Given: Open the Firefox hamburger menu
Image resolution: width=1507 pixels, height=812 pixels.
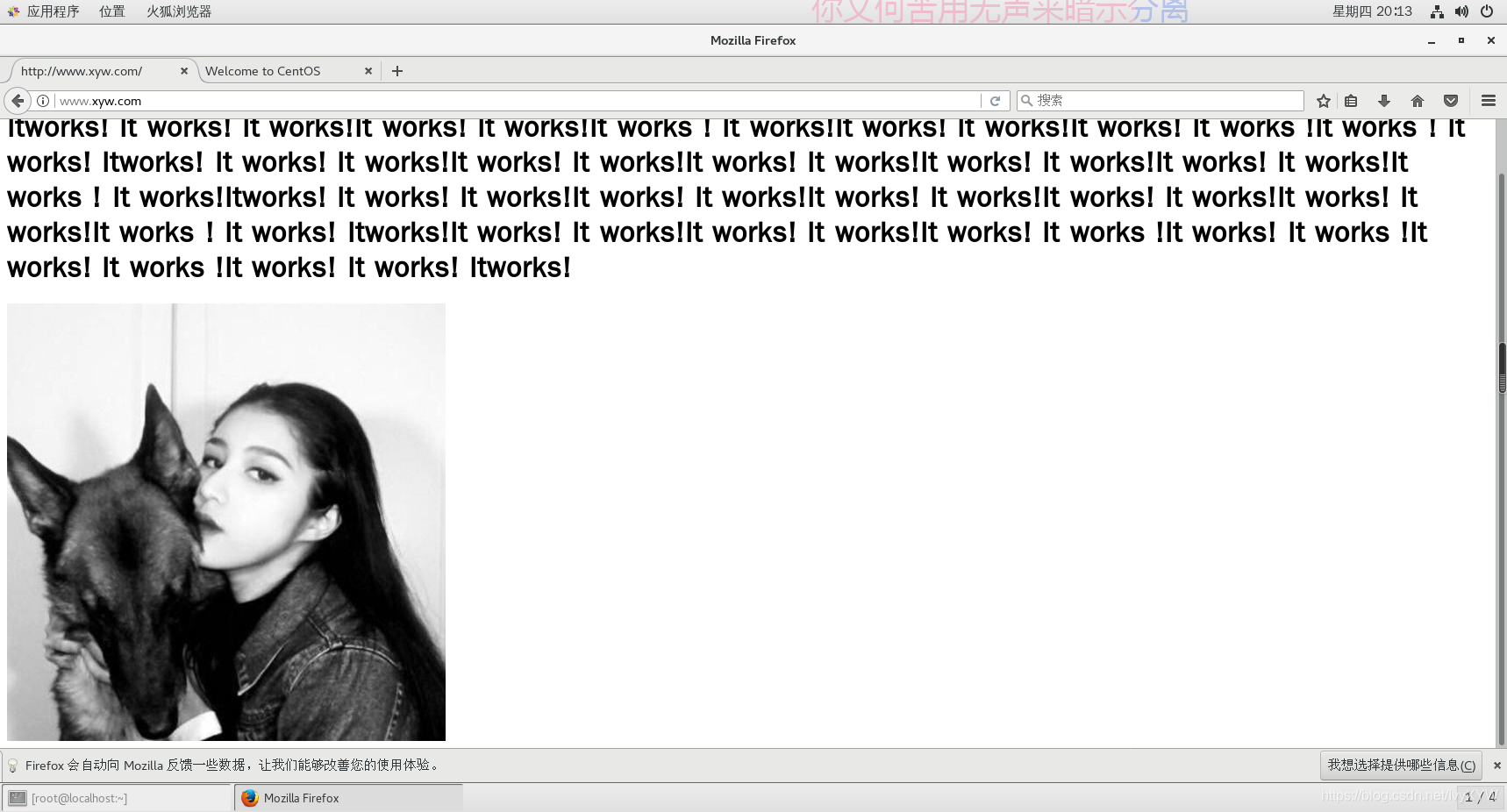Looking at the screenshot, I should point(1489,101).
